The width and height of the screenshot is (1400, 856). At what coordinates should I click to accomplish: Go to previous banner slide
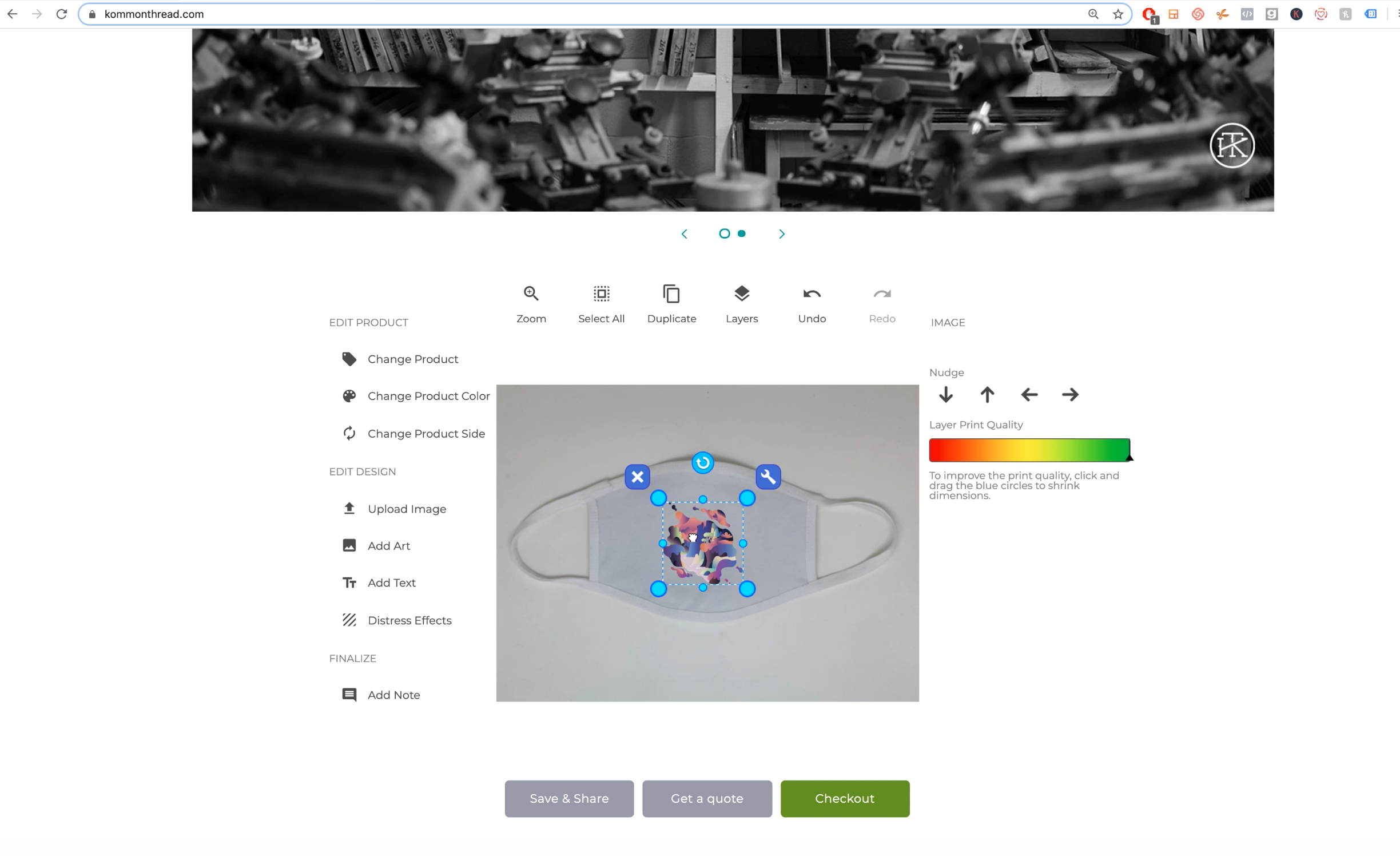click(x=684, y=234)
